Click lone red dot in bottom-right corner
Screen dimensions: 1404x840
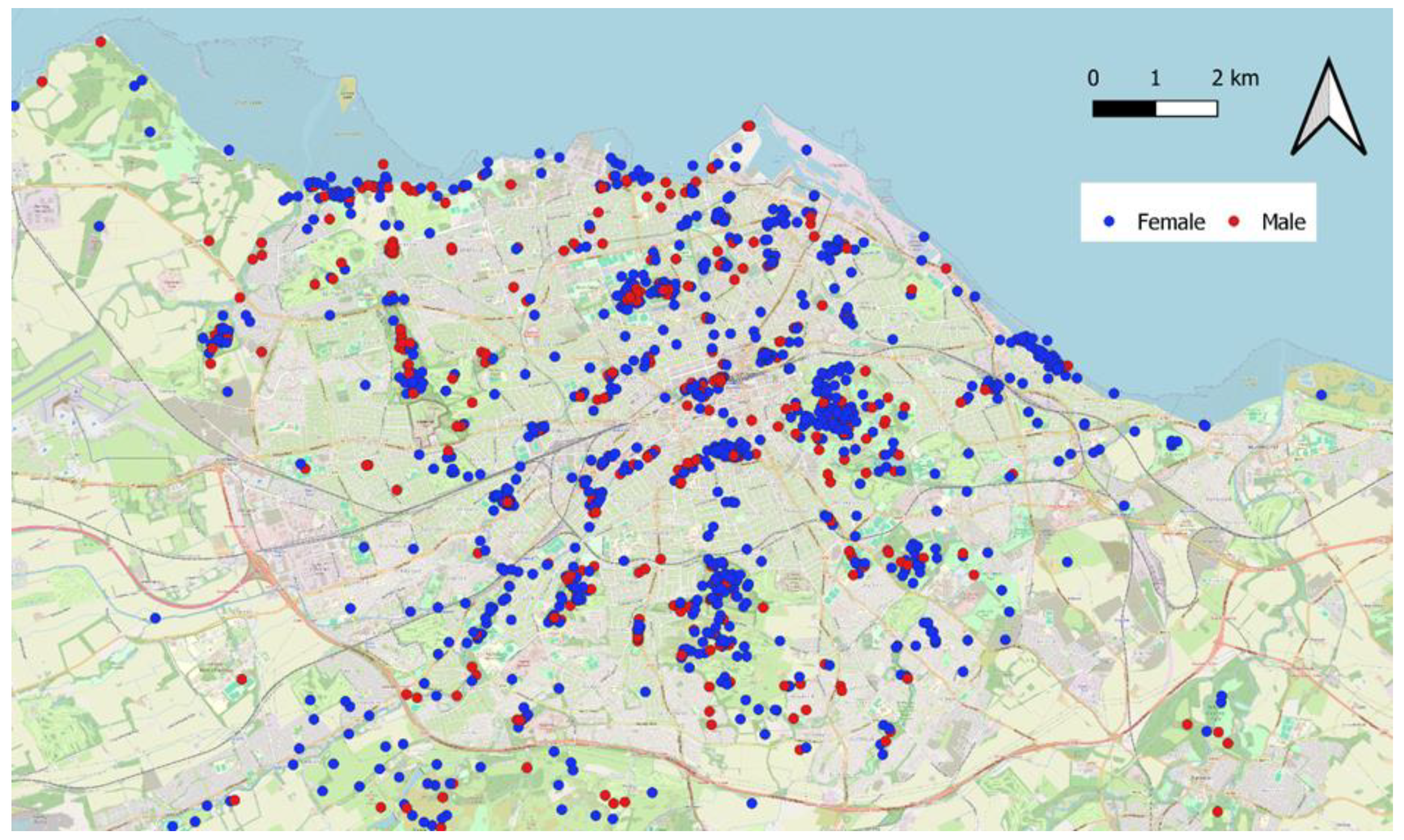[1218, 812]
